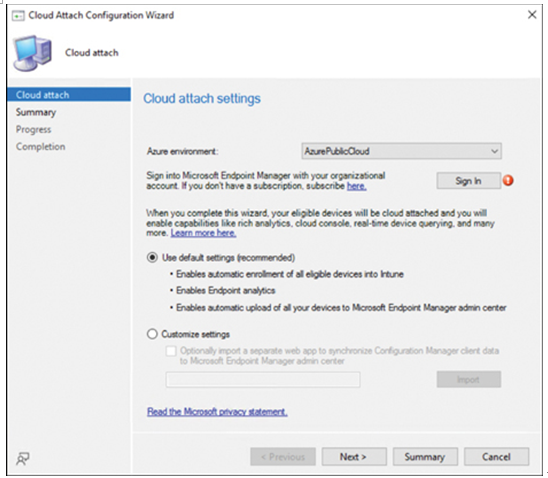548x478 pixels.
Task: Tick the optionally import separate web app checkbox
Action: 171,351
